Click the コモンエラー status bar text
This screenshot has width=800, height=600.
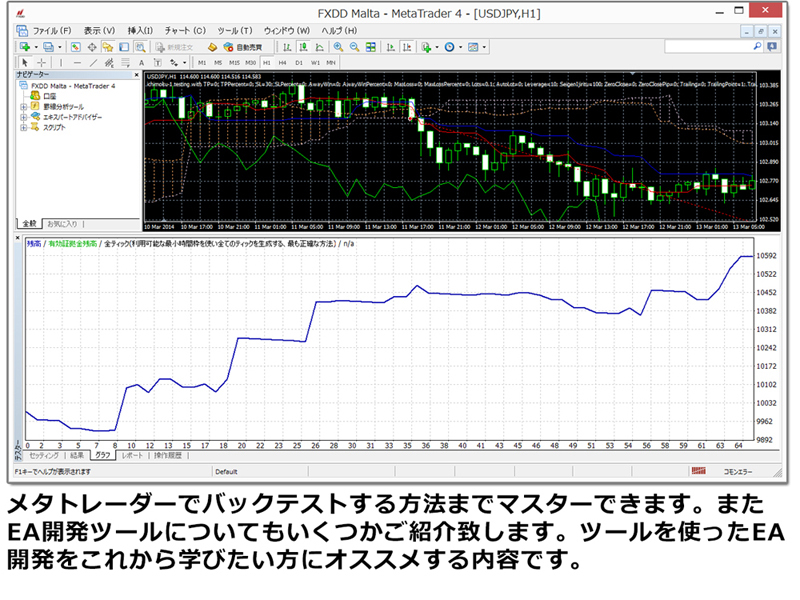click(738, 472)
